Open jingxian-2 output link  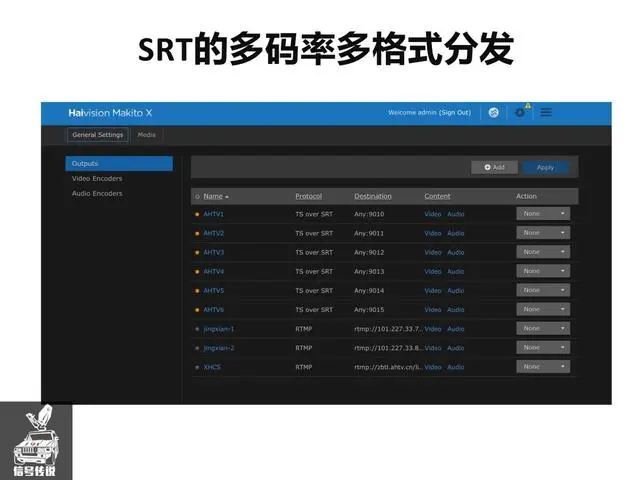pyautogui.click(x=219, y=348)
